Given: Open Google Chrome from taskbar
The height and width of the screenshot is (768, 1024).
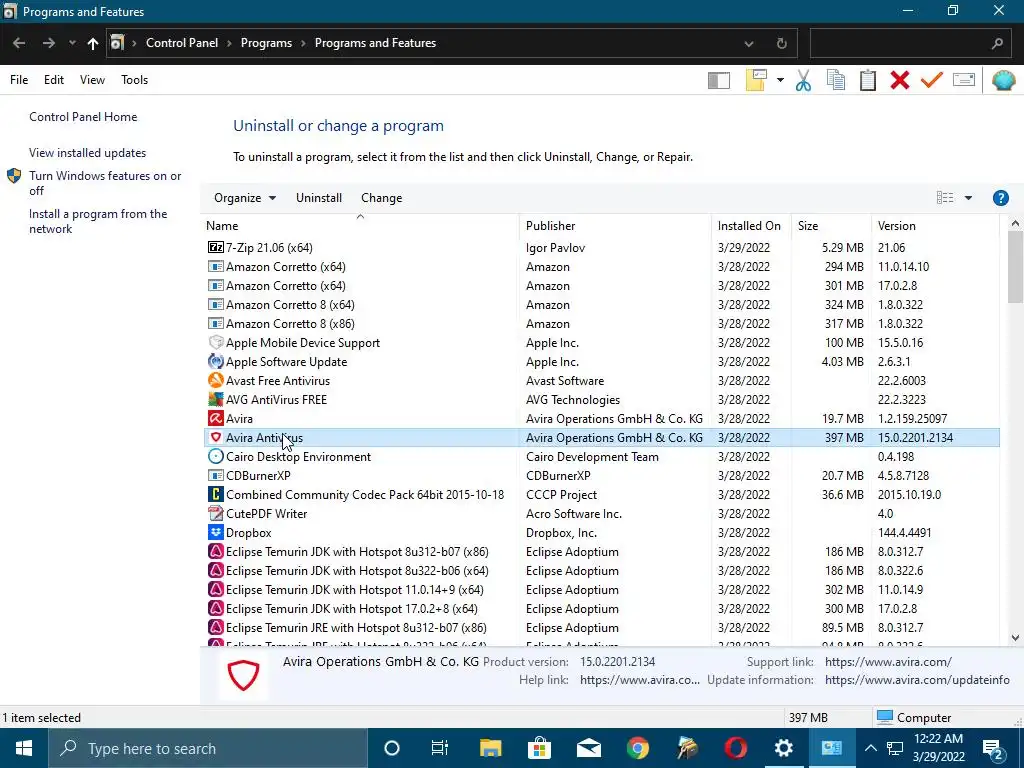Looking at the screenshot, I should [637, 748].
